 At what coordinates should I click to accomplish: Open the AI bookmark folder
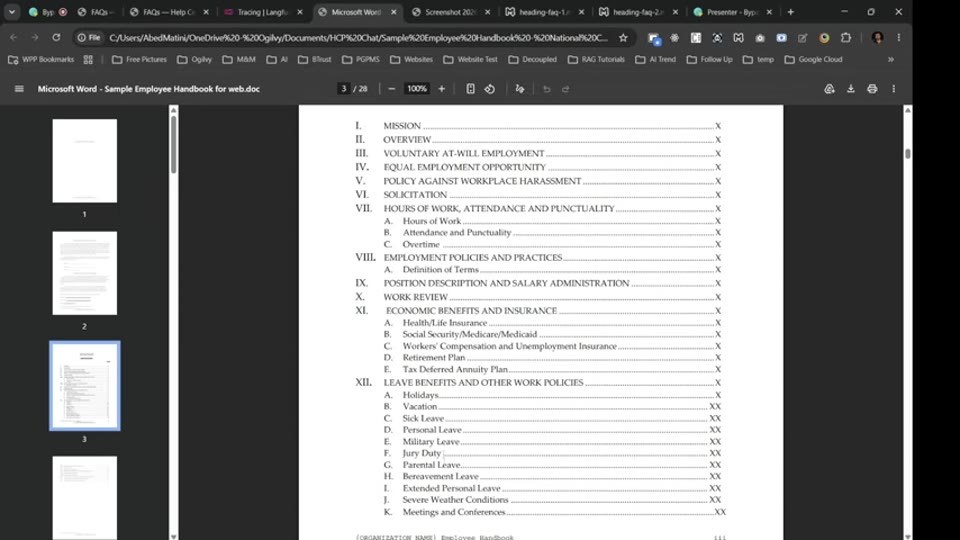[277, 59]
